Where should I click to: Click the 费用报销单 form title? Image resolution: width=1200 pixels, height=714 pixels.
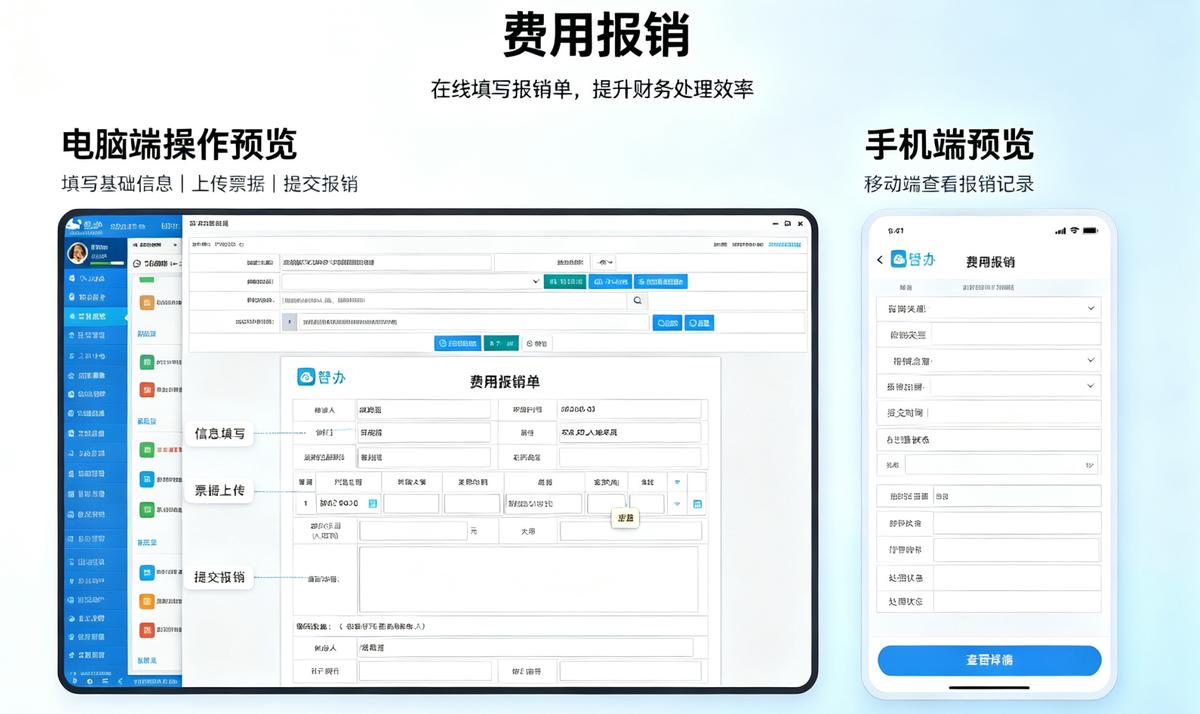pos(505,381)
